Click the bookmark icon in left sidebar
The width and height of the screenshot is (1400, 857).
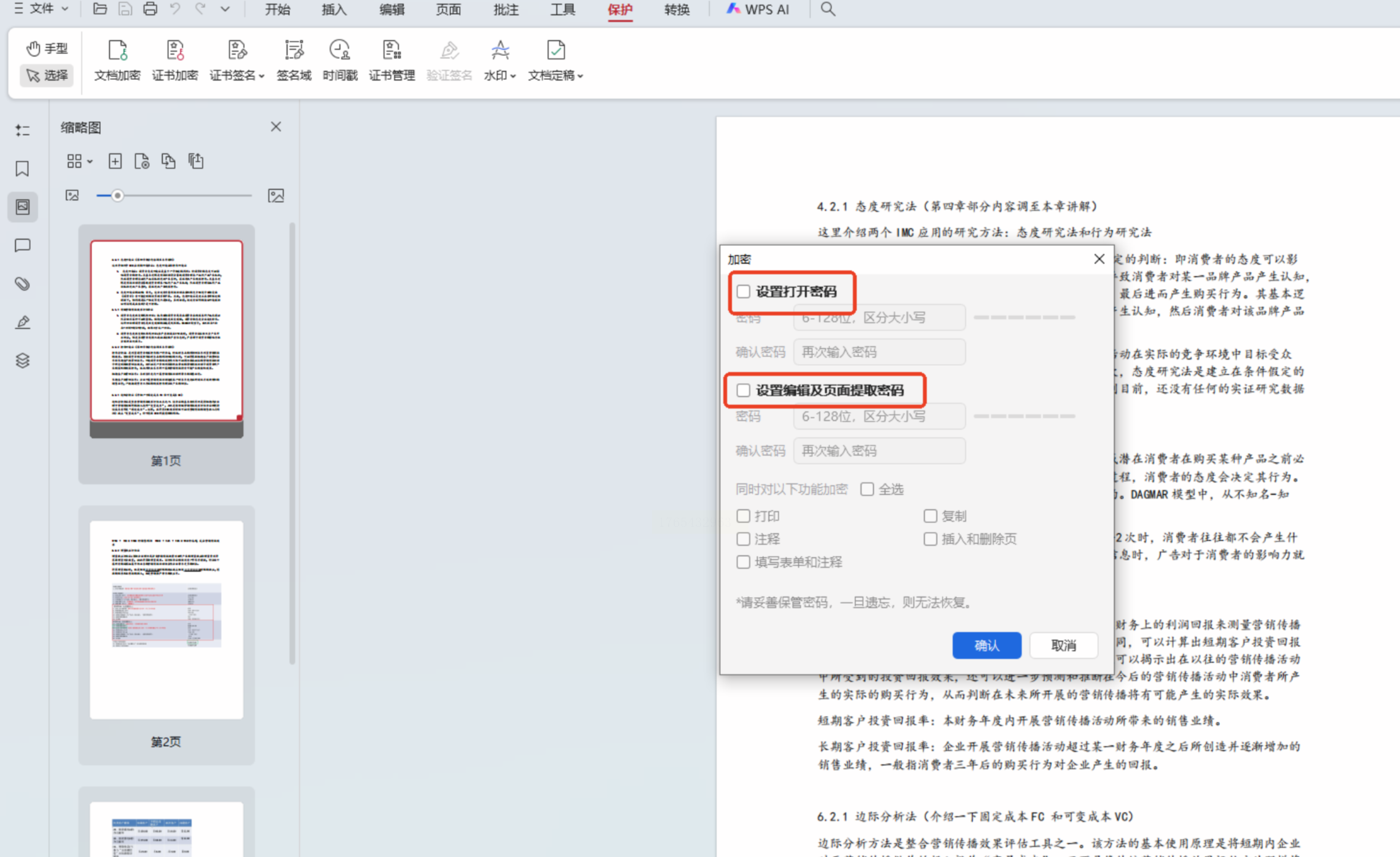pos(23,168)
